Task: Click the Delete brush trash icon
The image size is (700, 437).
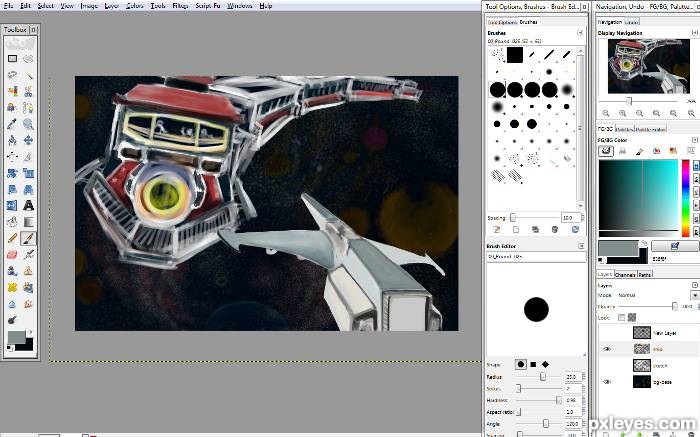Action: (555, 229)
